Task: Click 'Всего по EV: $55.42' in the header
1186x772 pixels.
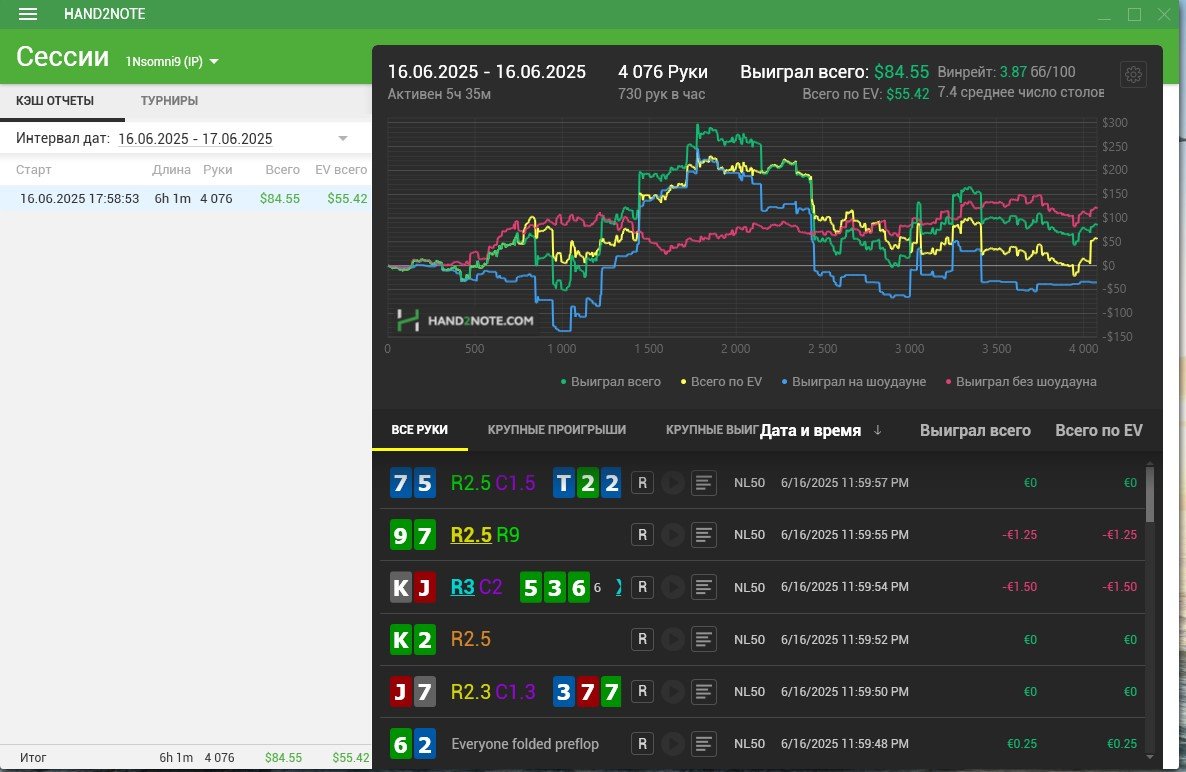Action: 865,94
